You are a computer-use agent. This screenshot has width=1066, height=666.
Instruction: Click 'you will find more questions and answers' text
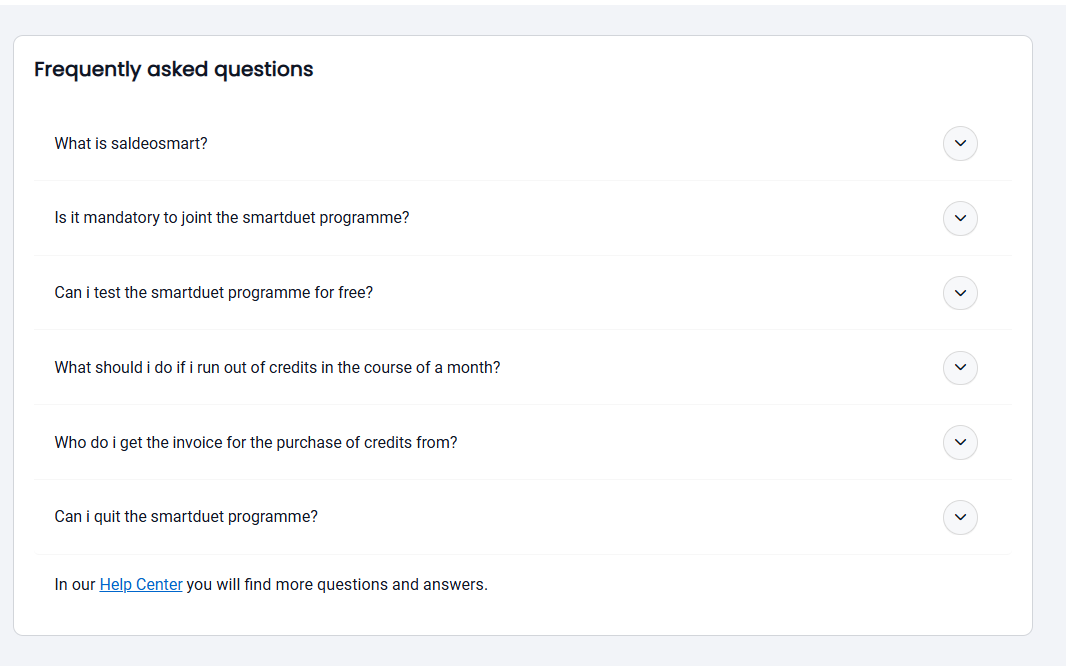(x=337, y=584)
